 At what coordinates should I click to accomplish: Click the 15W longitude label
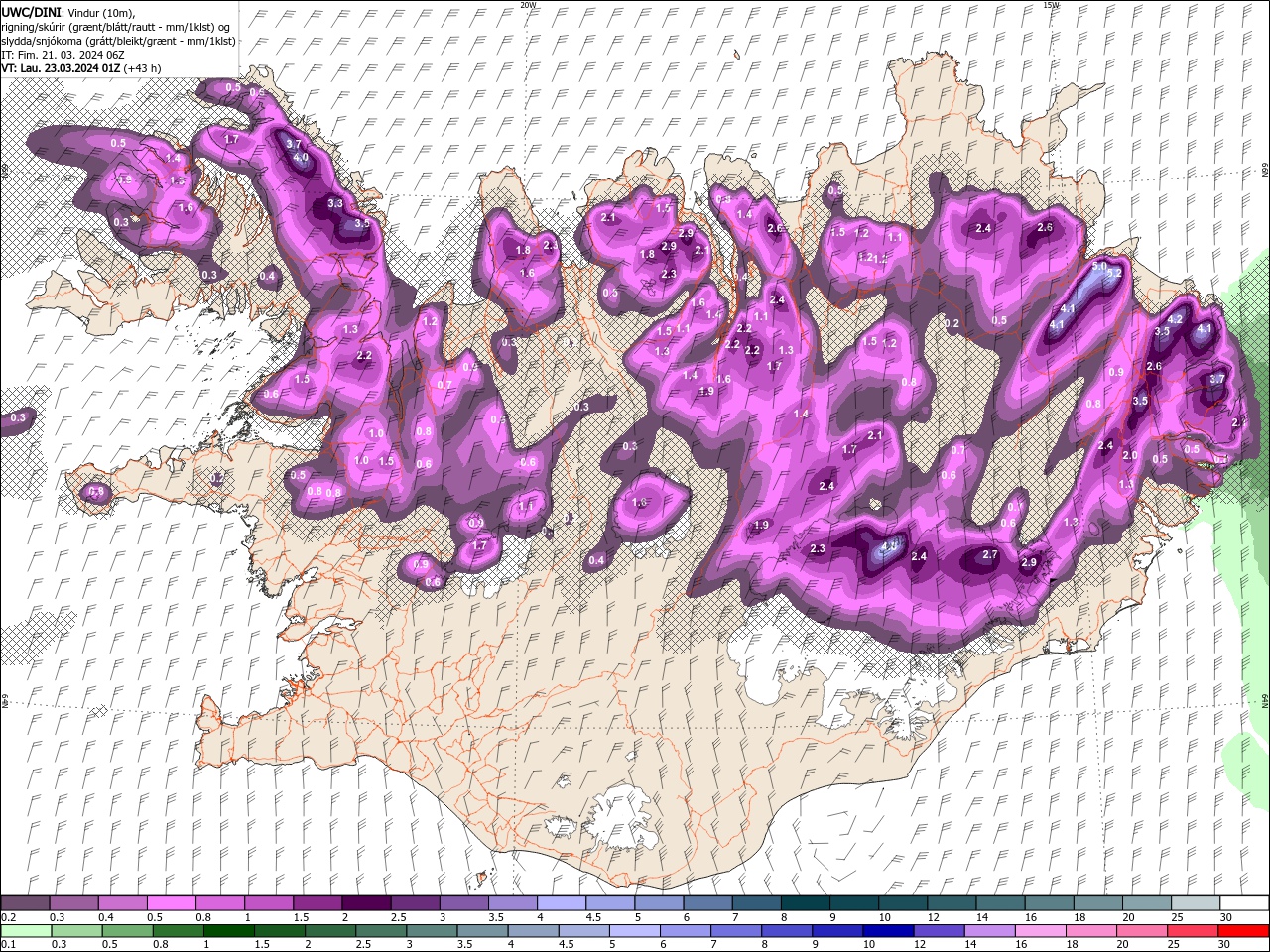click(1051, 5)
